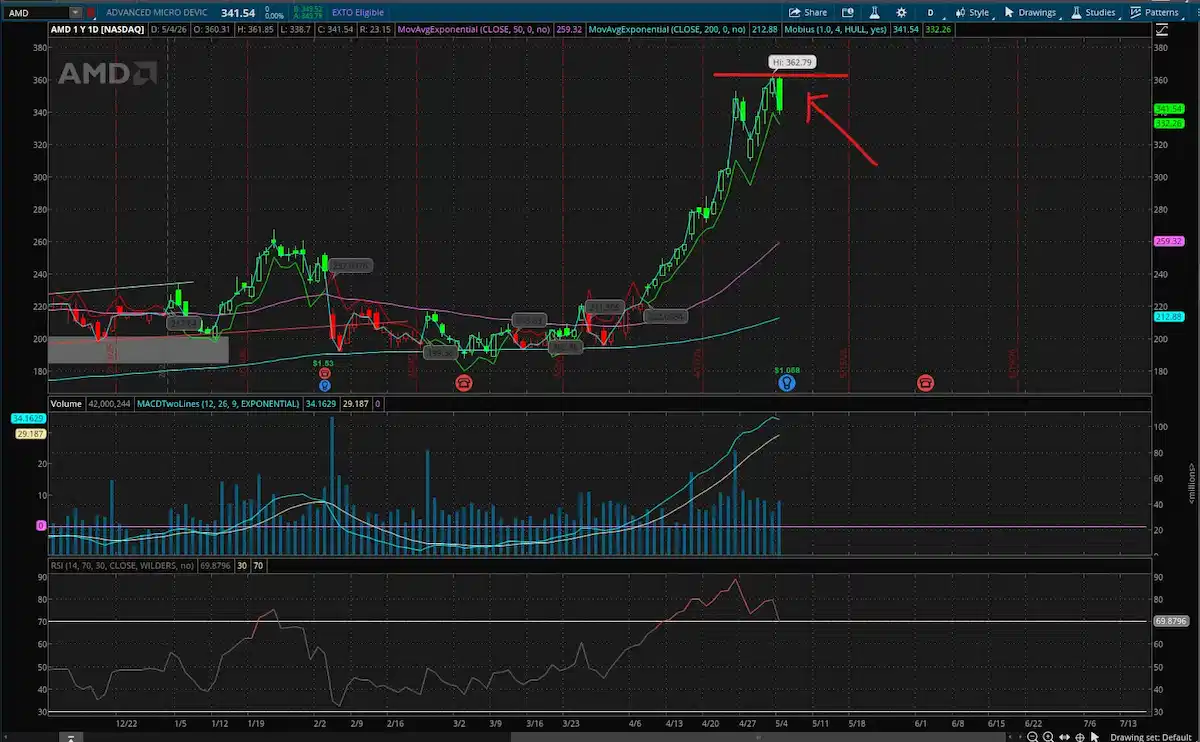The width and height of the screenshot is (1200, 742).
Task: Click the red clipboard link color icon
Action: (x=92, y=12)
